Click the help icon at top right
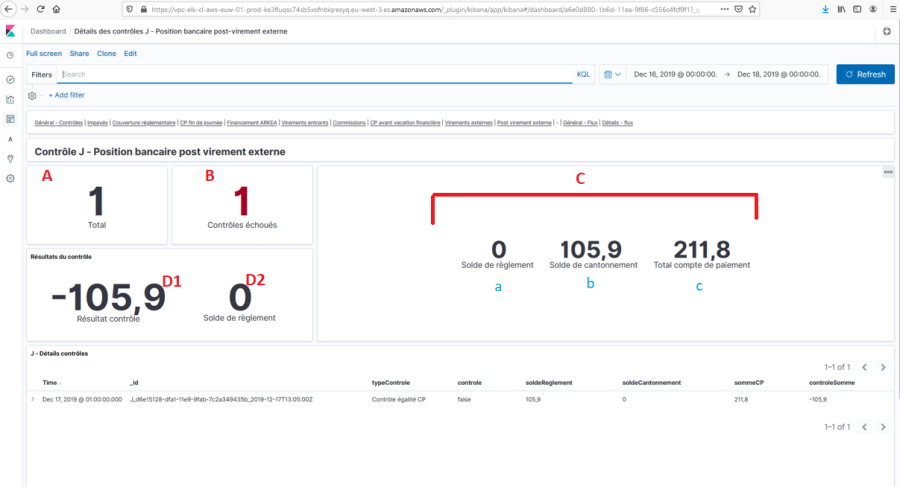The image size is (900, 487). [x=886, y=32]
